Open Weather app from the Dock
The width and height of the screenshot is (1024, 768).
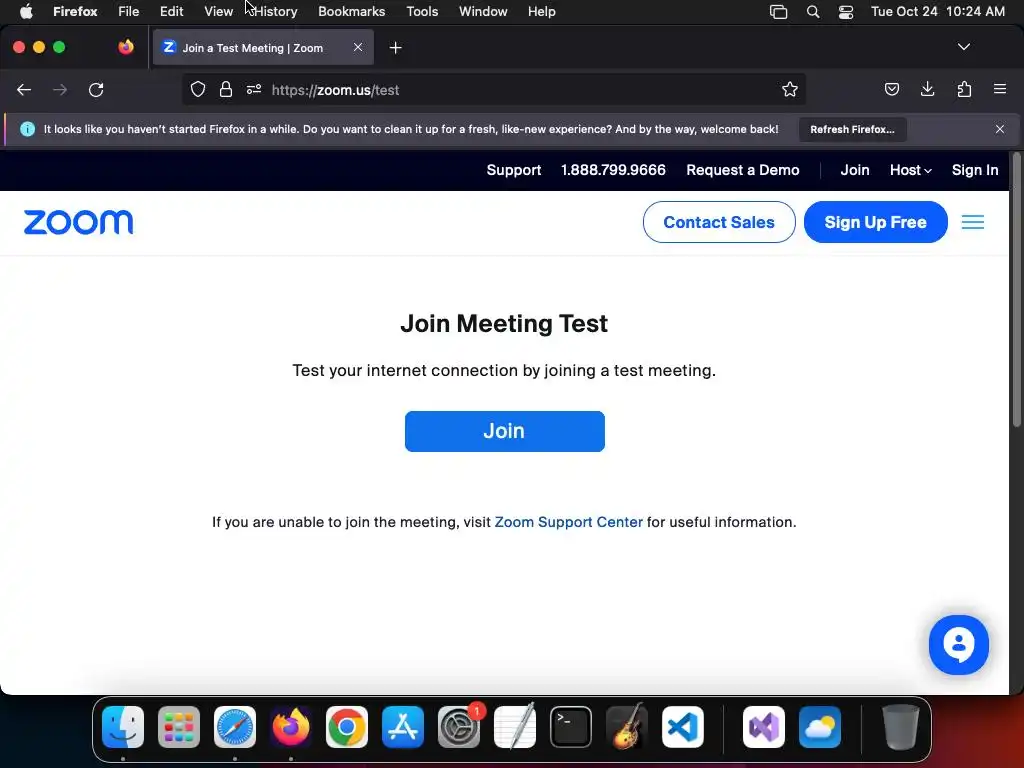(820, 727)
